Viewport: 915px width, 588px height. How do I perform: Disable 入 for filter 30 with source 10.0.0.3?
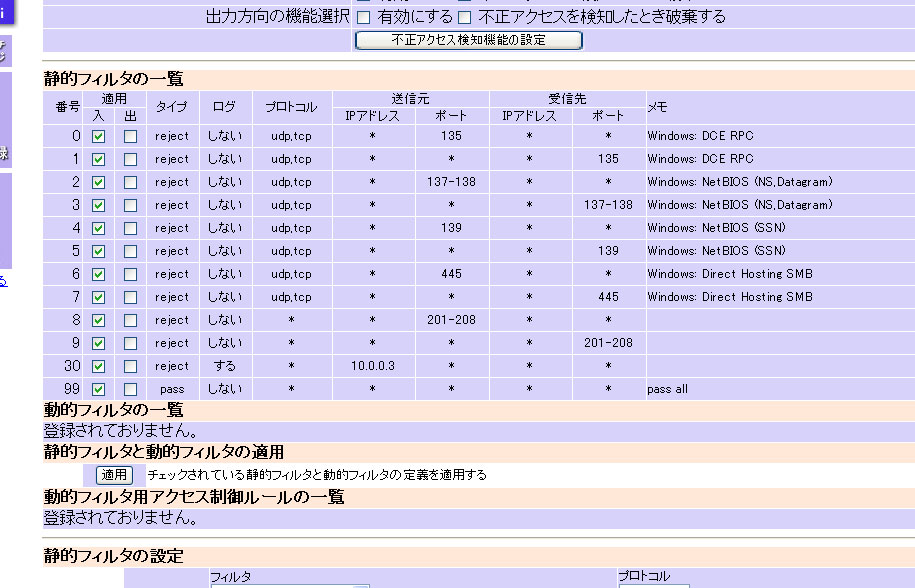click(x=99, y=366)
